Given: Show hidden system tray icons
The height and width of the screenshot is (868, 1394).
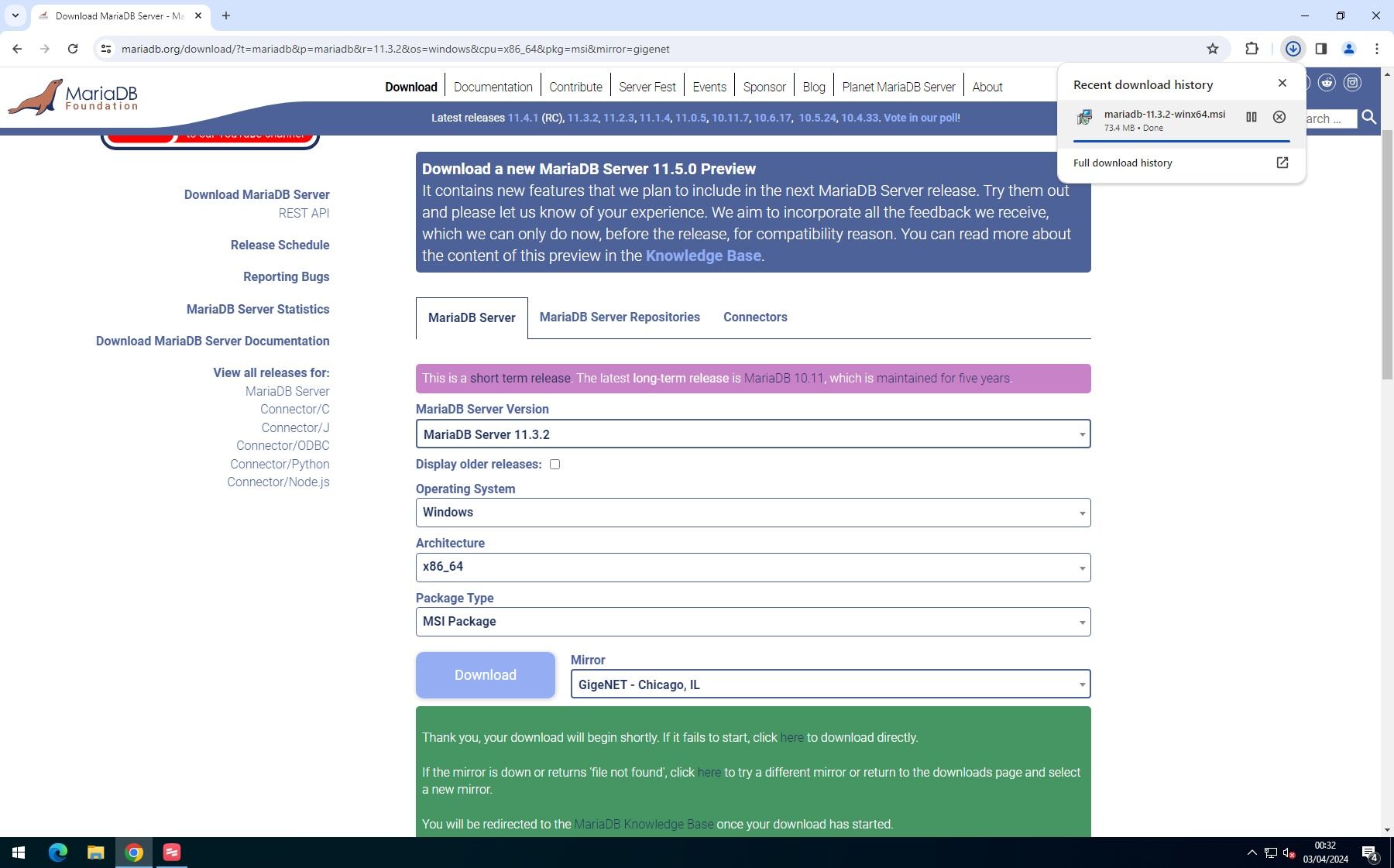Looking at the screenshot, I should [x=1252, y=853].
